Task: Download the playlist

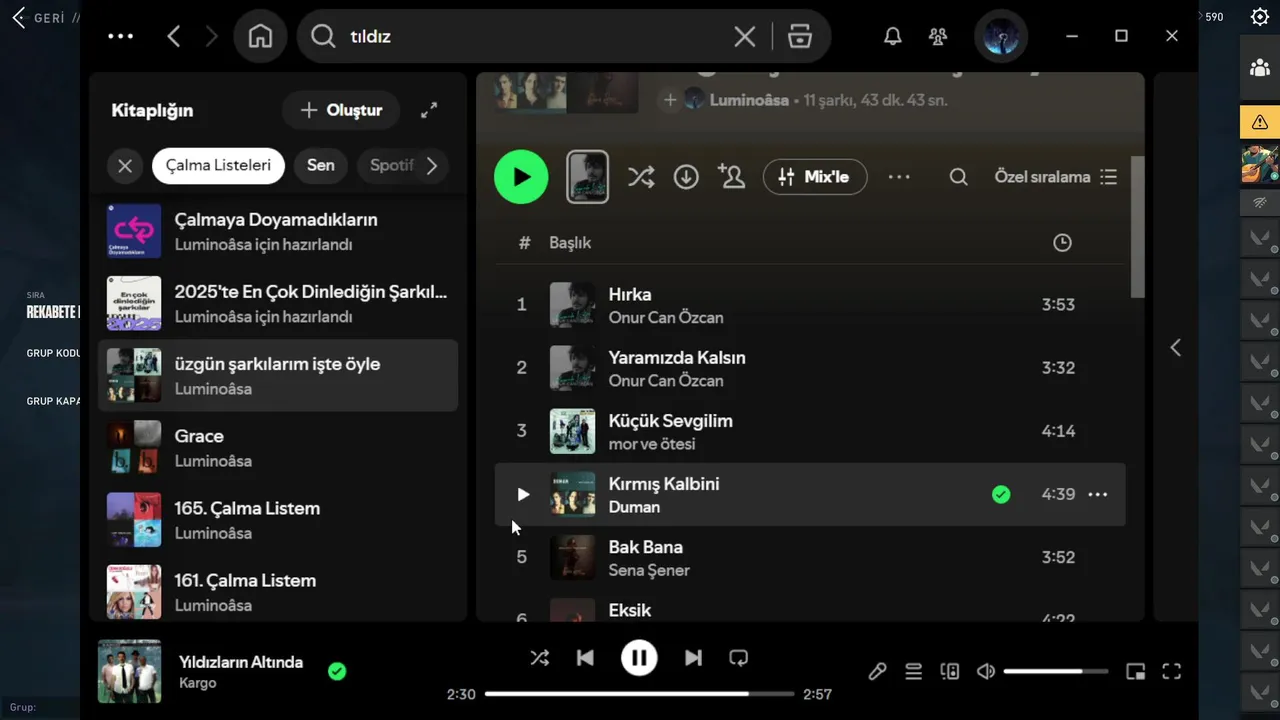Action: tap(686, 177)
